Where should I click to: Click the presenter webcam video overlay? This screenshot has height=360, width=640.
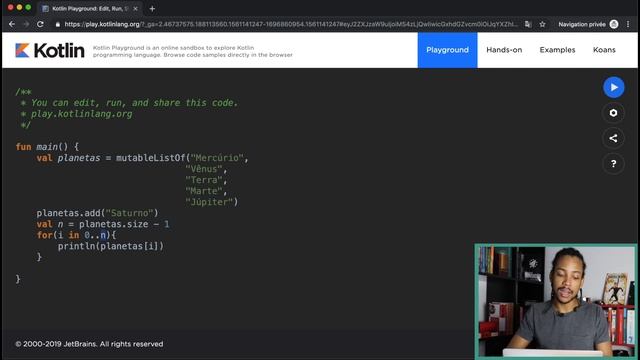(x=556, y=301)
